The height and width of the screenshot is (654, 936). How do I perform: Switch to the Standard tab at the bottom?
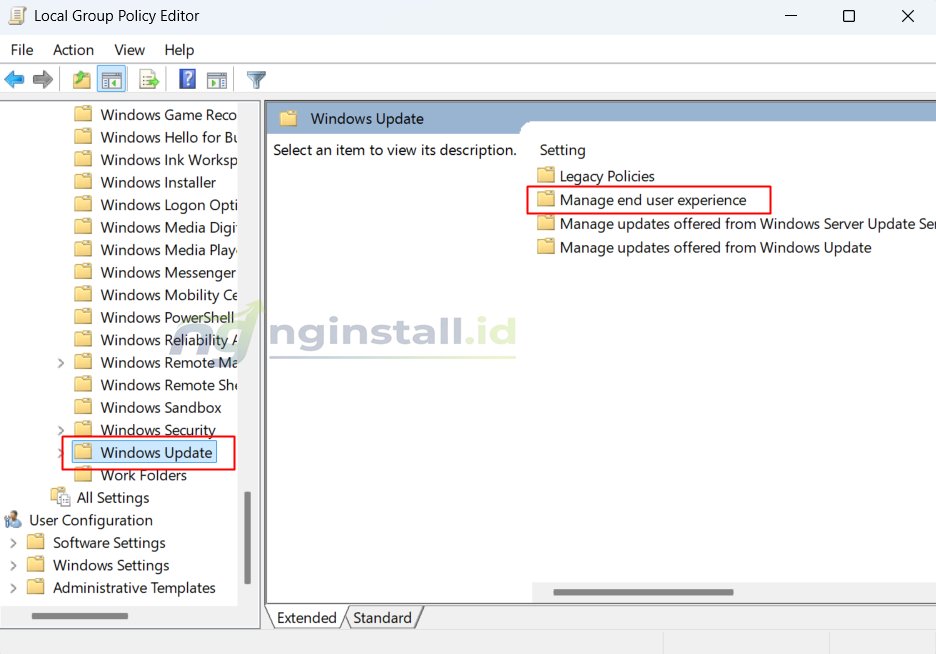(382, 617)
